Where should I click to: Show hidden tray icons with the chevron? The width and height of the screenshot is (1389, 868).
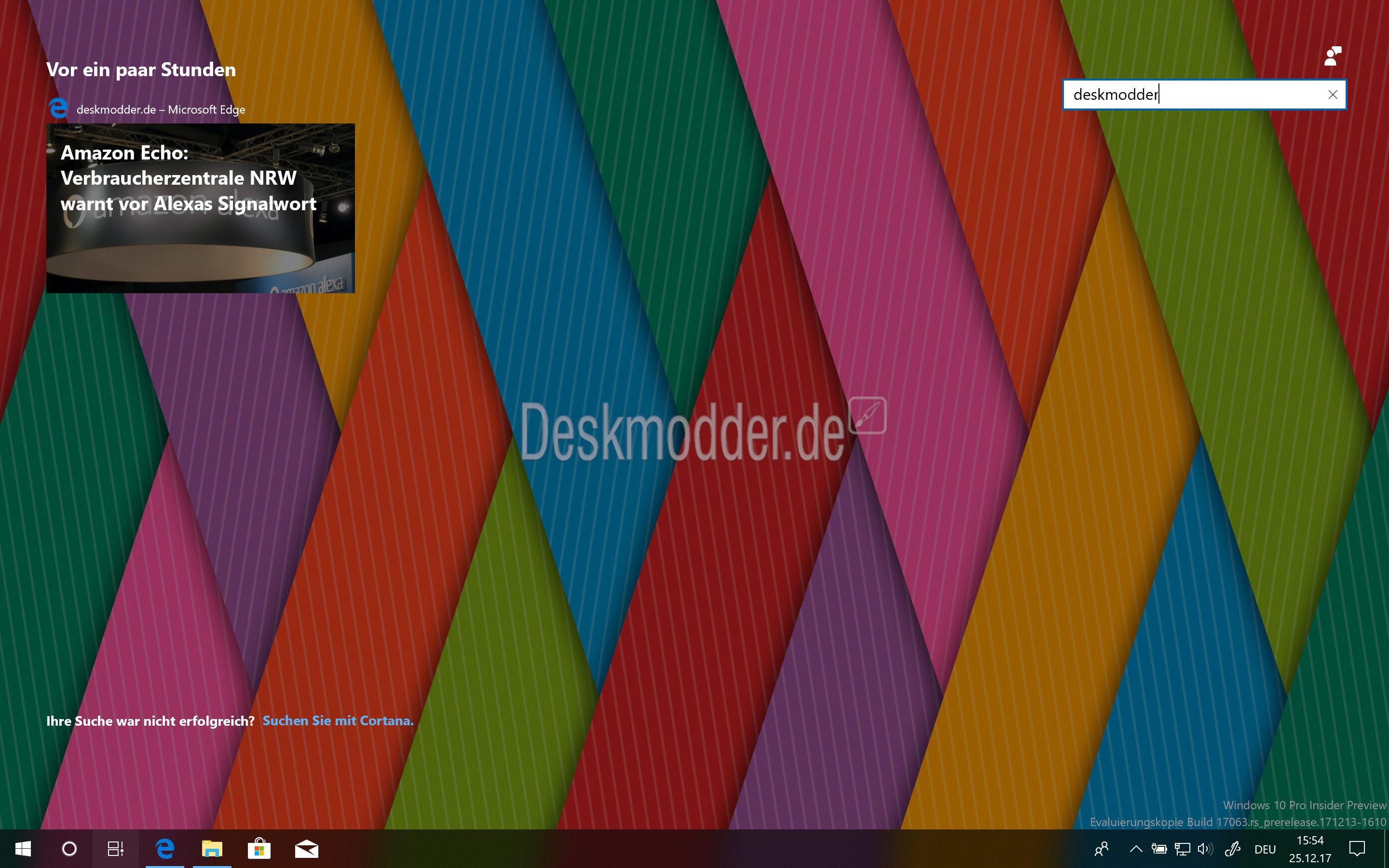pos(1135,849)
